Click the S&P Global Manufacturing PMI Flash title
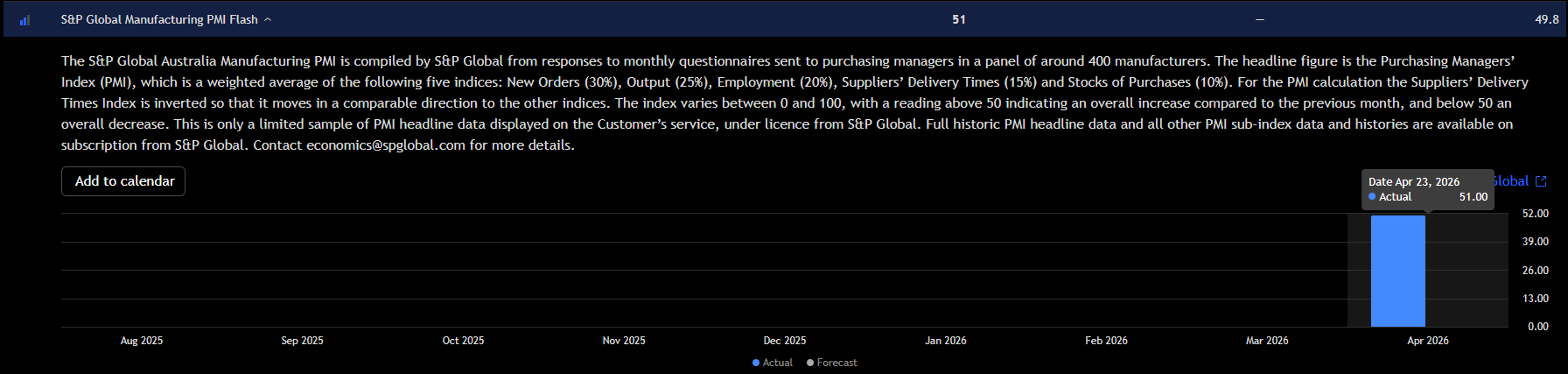The width and height of the screenshot is (1568, 374). [159, 19]
